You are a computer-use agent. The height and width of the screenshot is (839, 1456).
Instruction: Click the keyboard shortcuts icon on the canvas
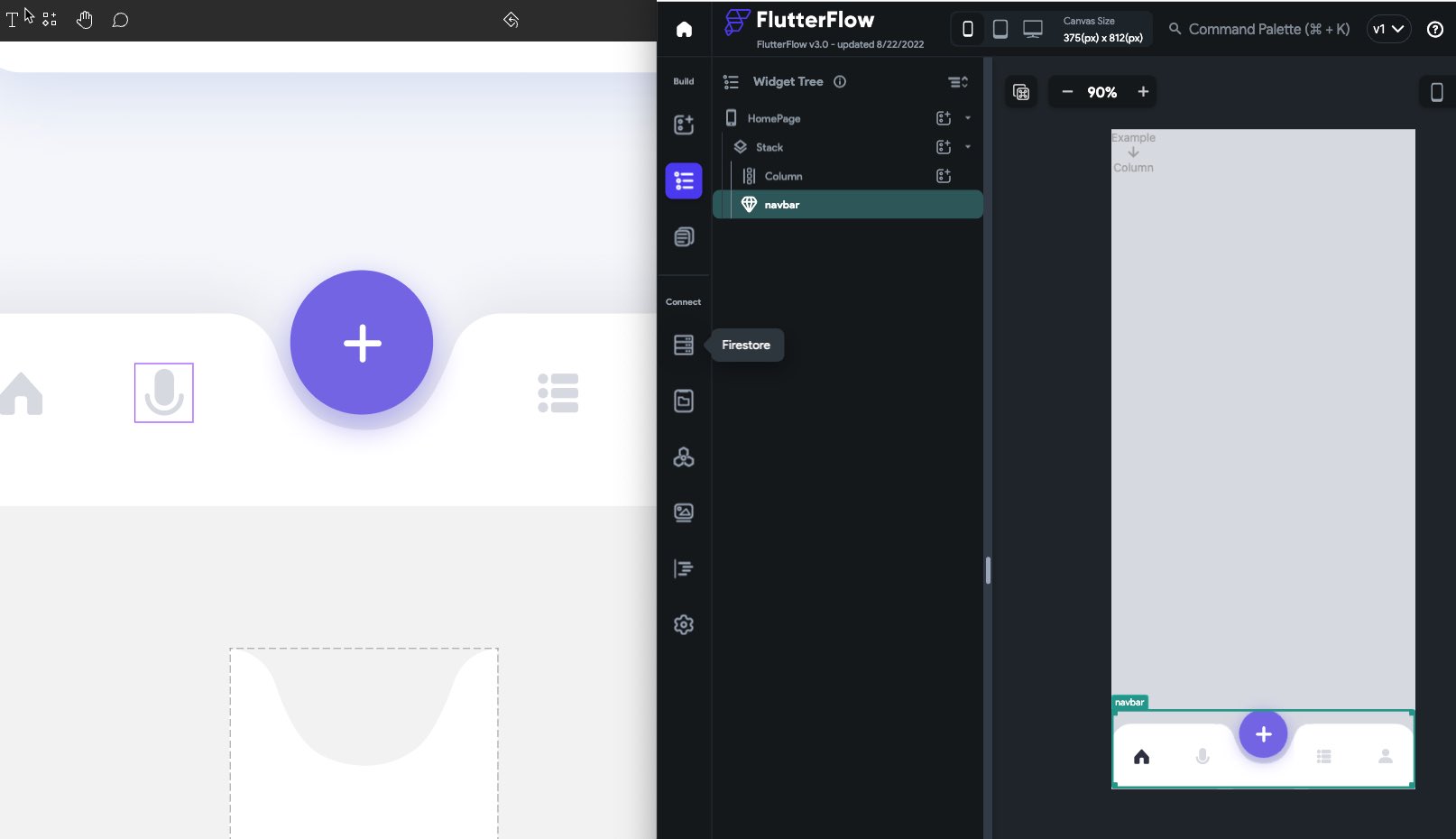(1020, 91)
